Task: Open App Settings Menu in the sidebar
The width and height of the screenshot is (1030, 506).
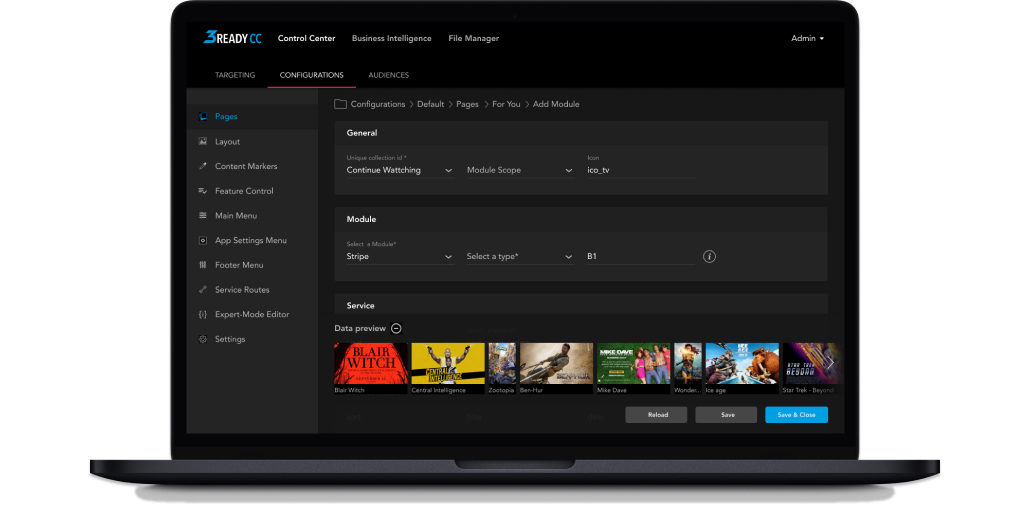Action: 252,241
